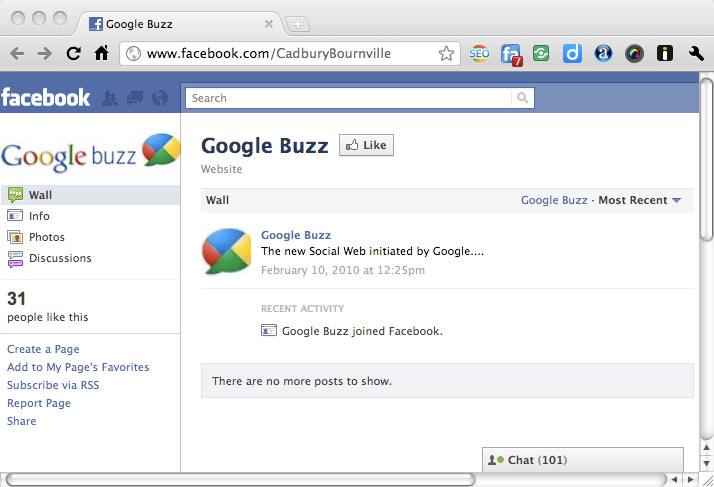The image size is (714, 487).
Task: Click the facebook logo
Action: pos(46,97)
